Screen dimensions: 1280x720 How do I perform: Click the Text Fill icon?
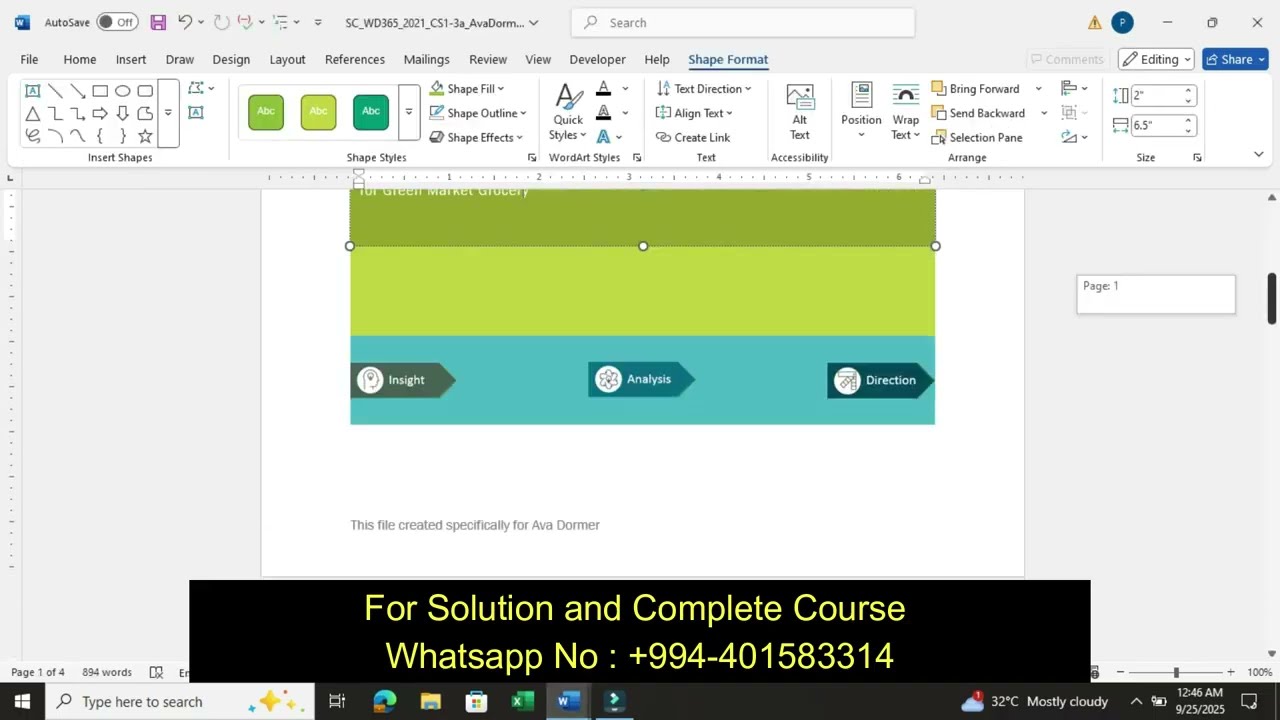tap(604, 89)
